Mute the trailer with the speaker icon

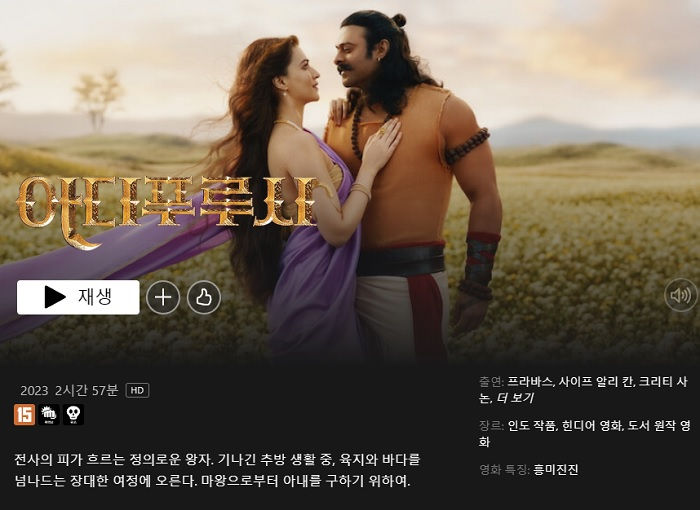(x=681, y=295)
